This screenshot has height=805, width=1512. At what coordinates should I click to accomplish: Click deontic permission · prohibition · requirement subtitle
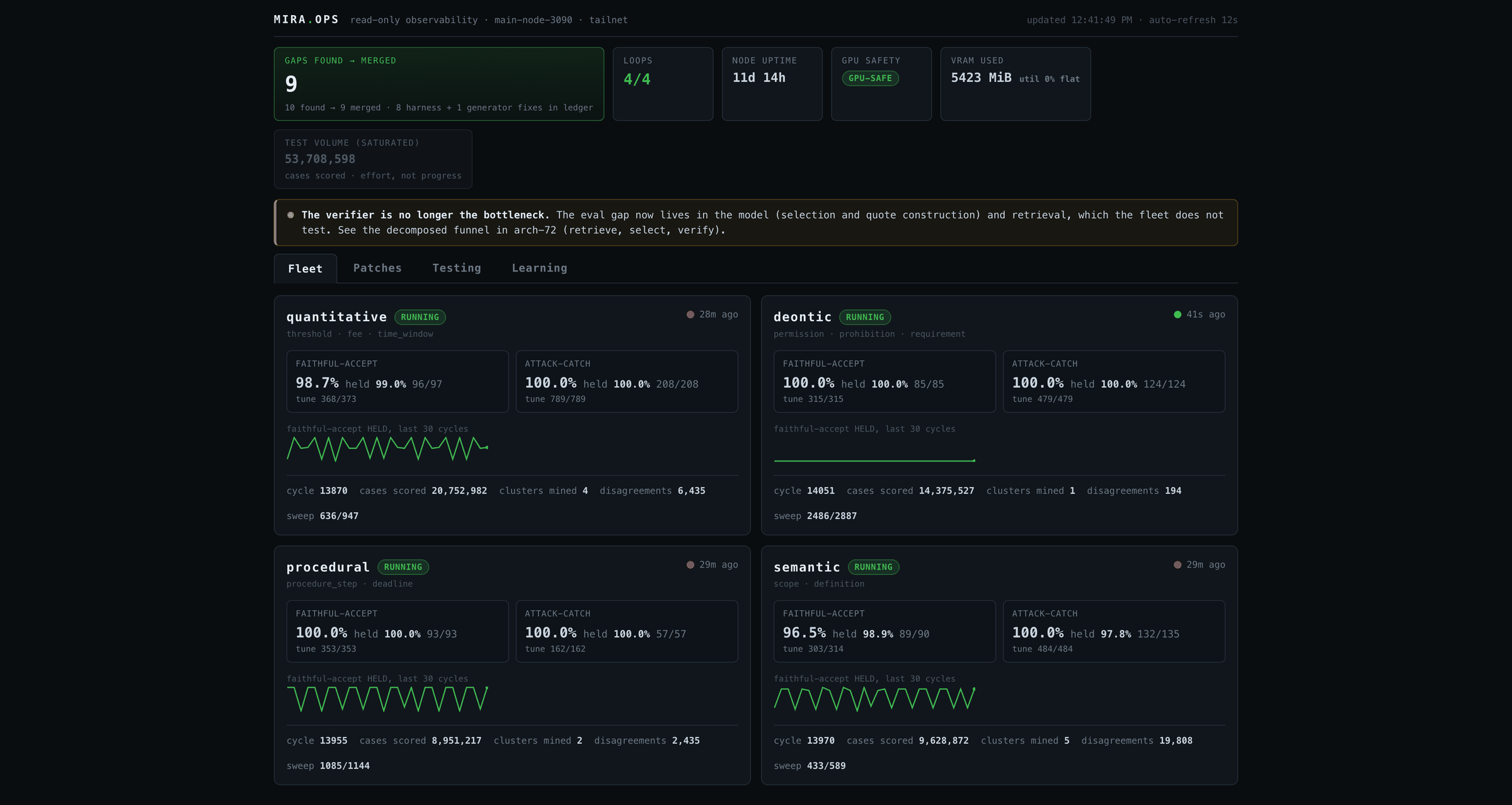tap(869, 334)
